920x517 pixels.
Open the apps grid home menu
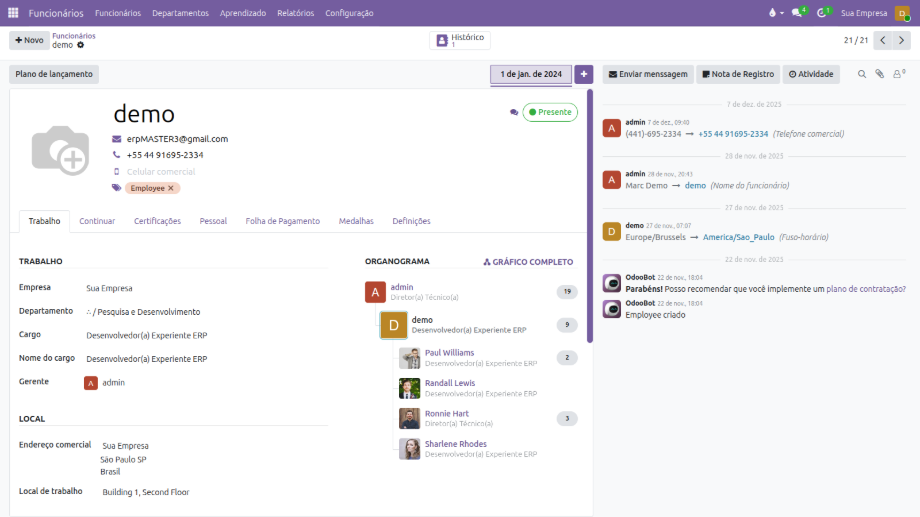[13, 13]
